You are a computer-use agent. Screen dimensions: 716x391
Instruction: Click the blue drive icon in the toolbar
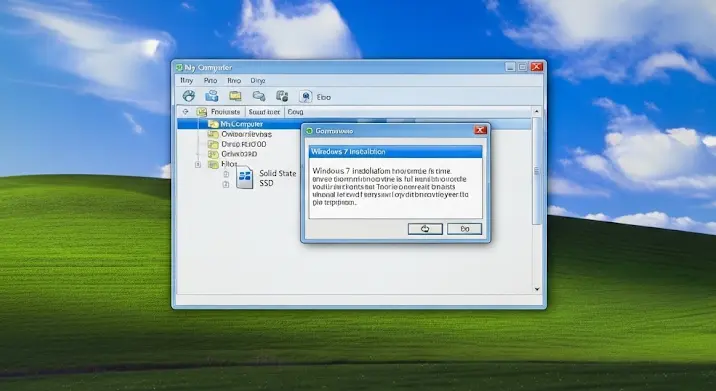coord(211,96)
